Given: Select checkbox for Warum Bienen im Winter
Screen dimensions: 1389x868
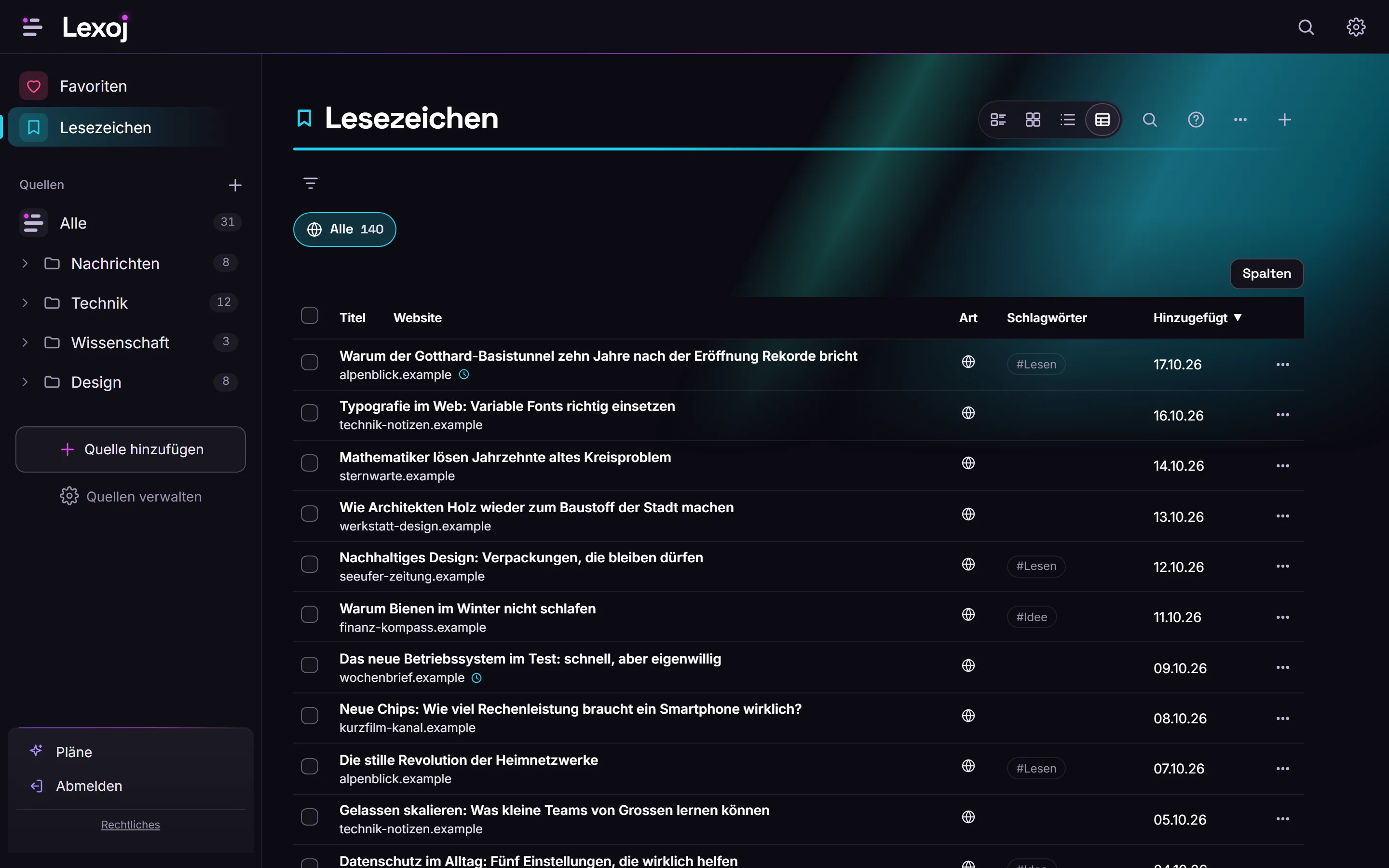Looking at the screenshot, I should [309, 614].
